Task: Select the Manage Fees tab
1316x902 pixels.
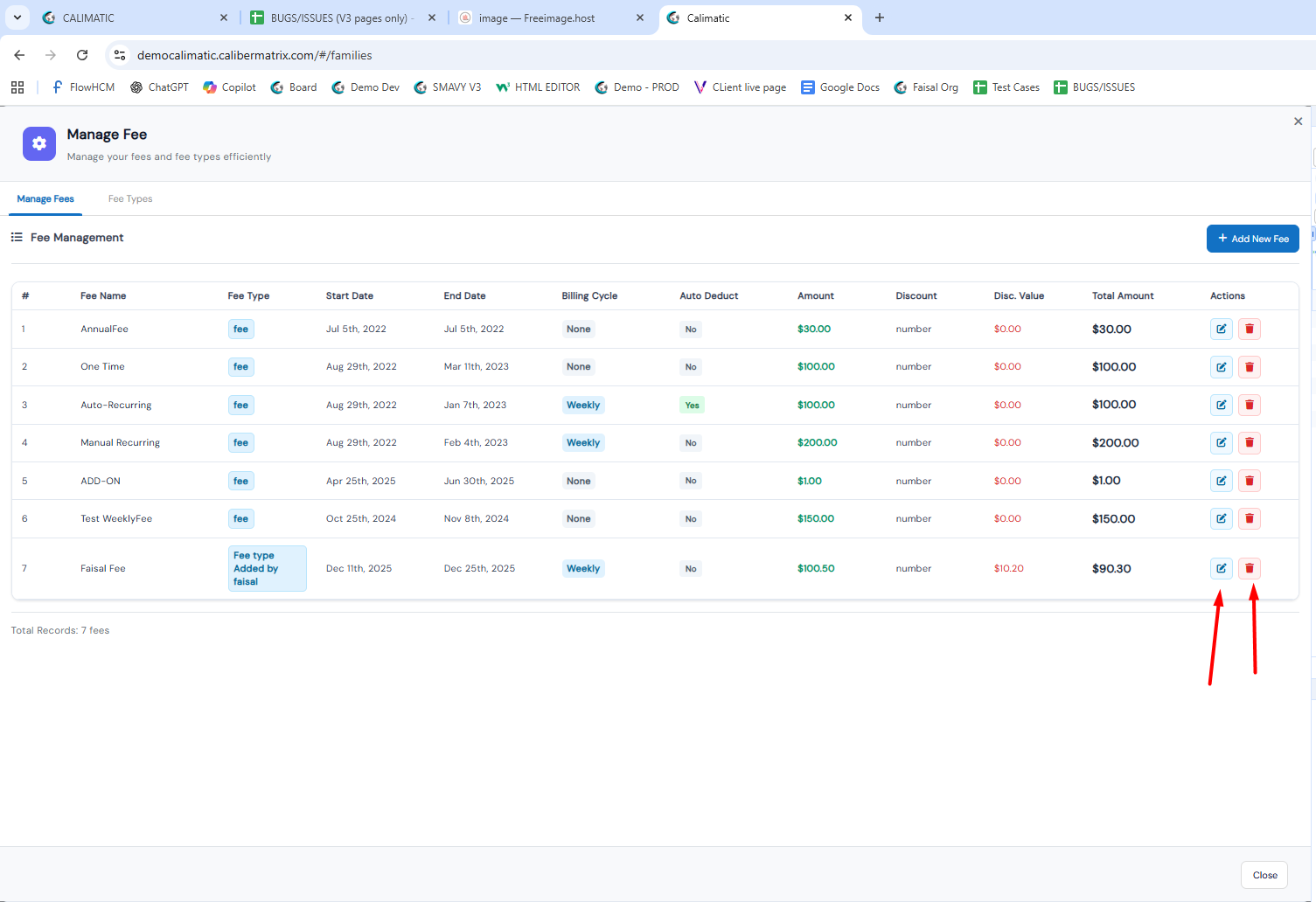Action: coord(45,199)
